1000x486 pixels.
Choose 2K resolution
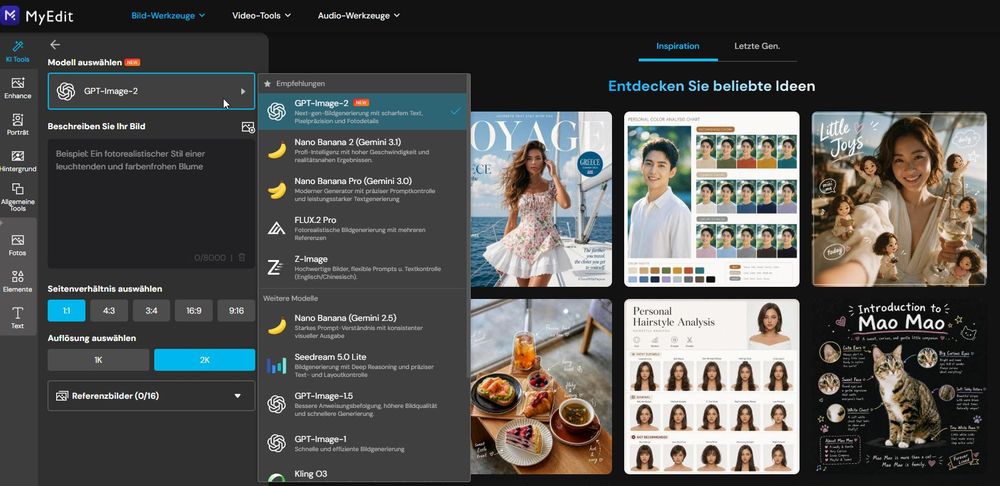[205, 360]
